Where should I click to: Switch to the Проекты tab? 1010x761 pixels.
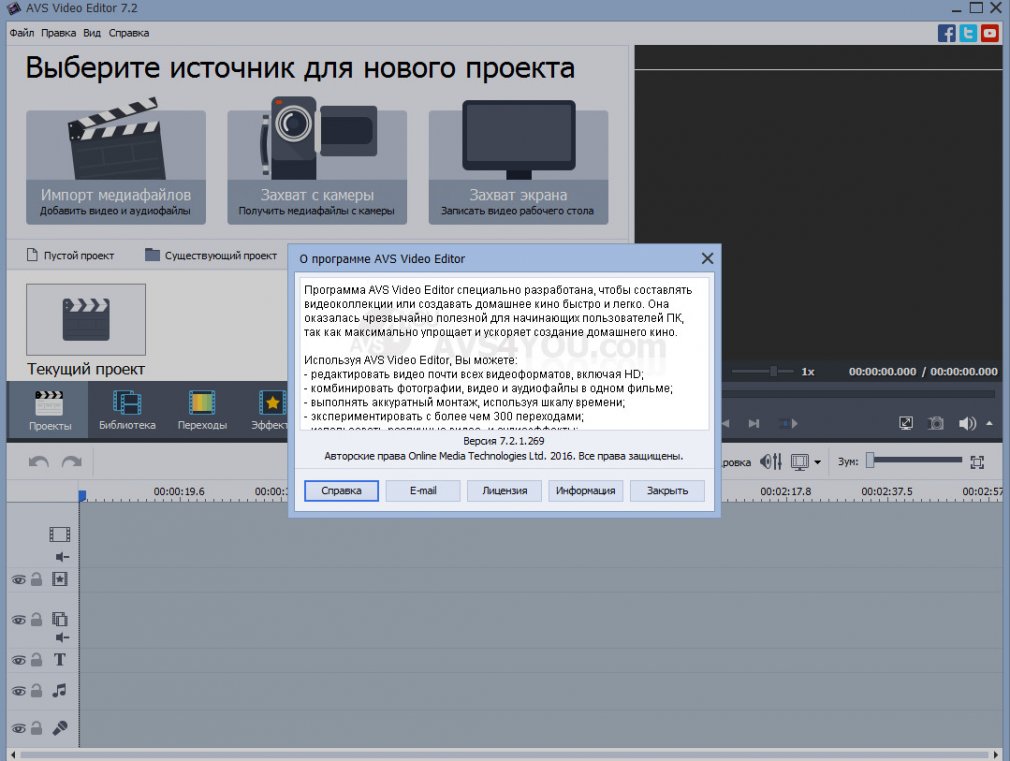click(50, 410)
